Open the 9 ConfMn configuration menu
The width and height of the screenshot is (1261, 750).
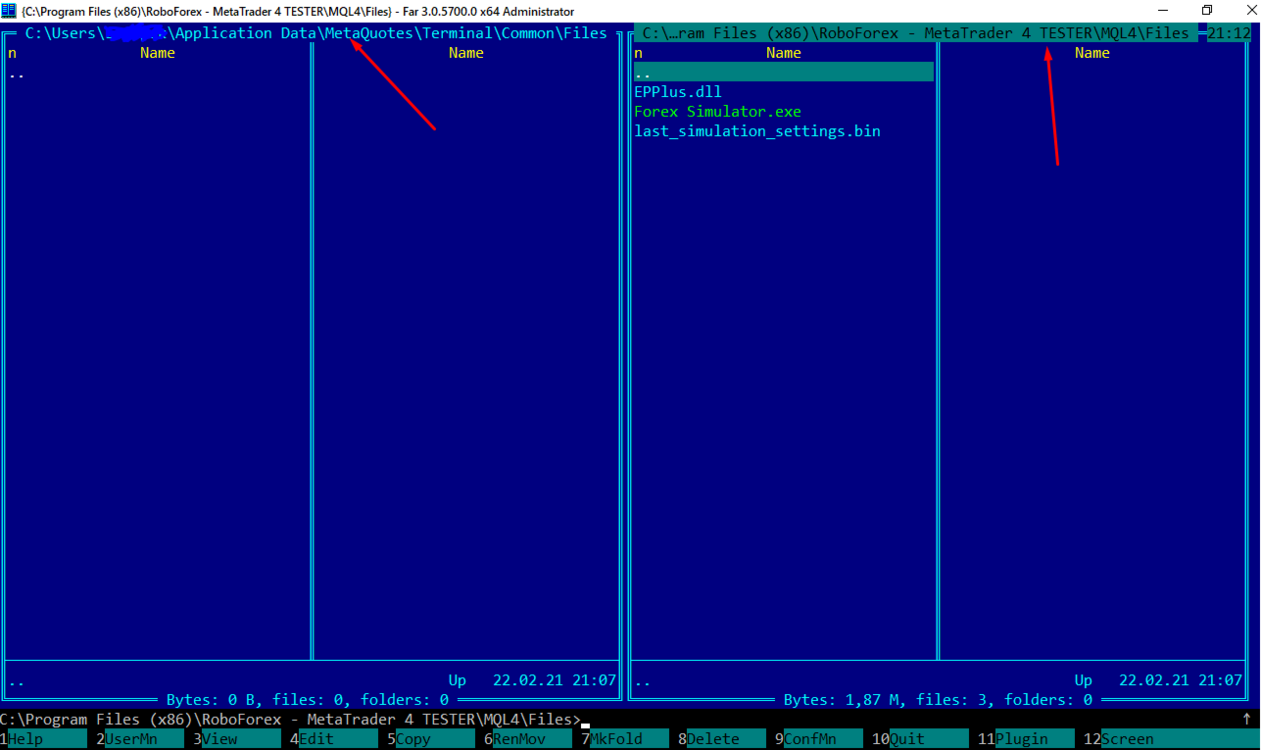point(819,739)
